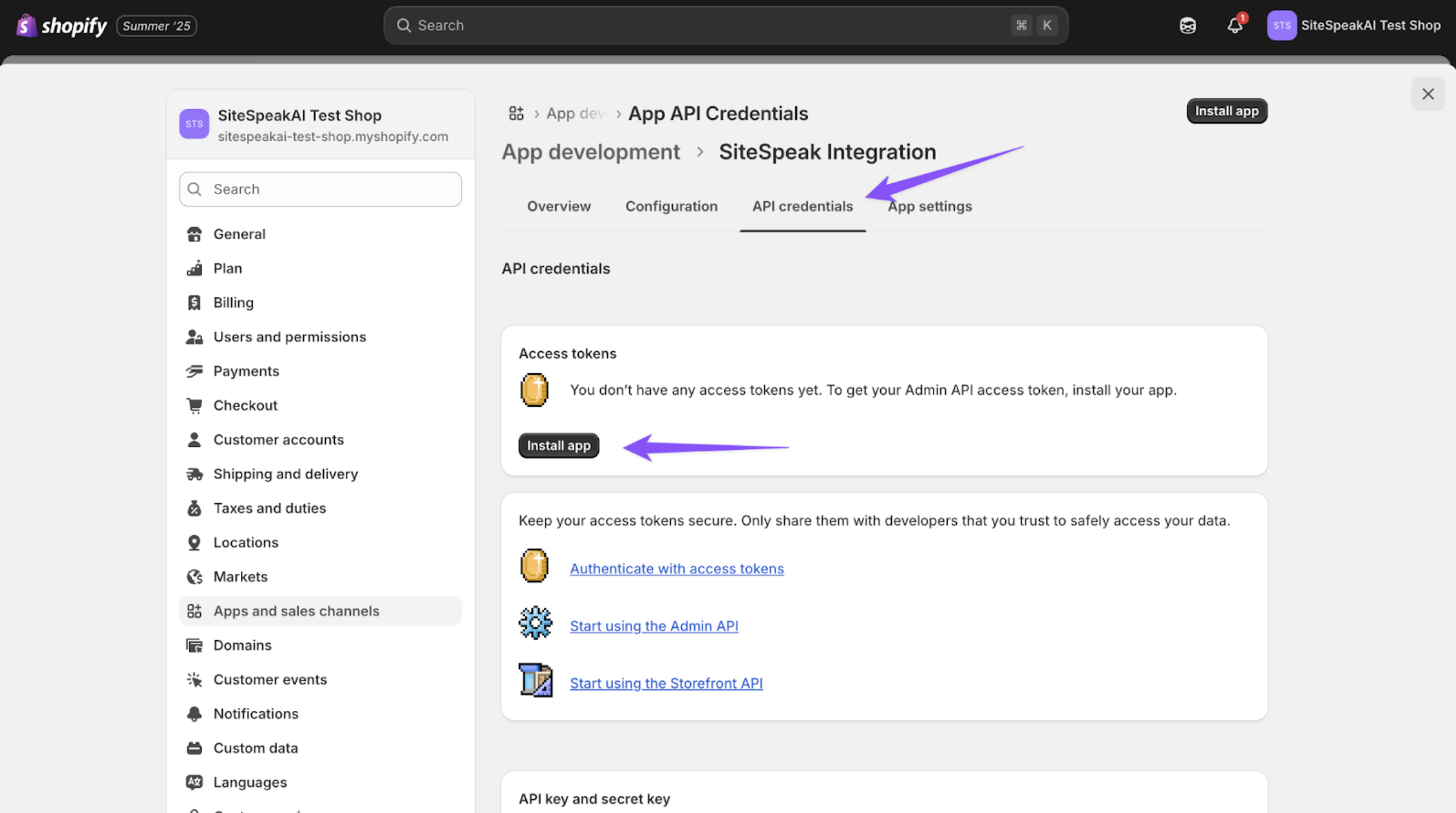Open Customer events settings
The height and width of the screenshot is (813, 1456).
point(269,680)
